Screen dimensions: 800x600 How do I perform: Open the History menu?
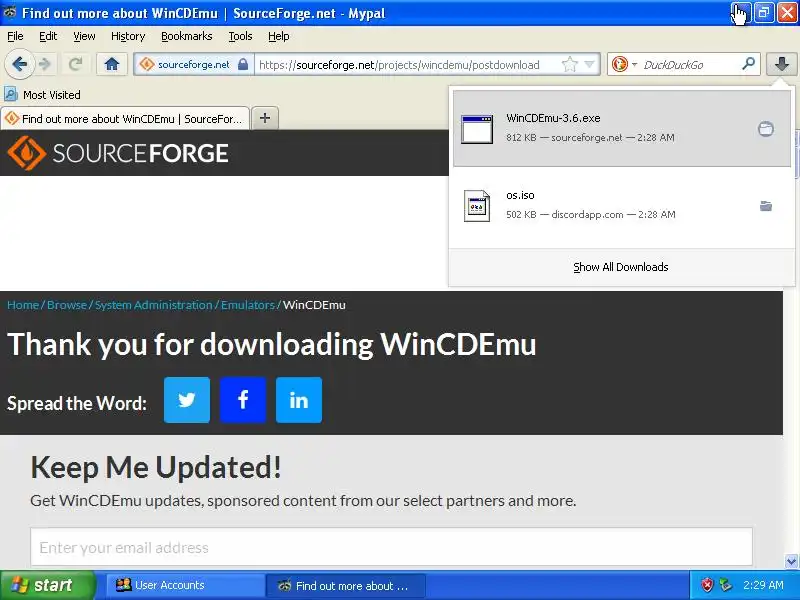click(x=128, y=36)
